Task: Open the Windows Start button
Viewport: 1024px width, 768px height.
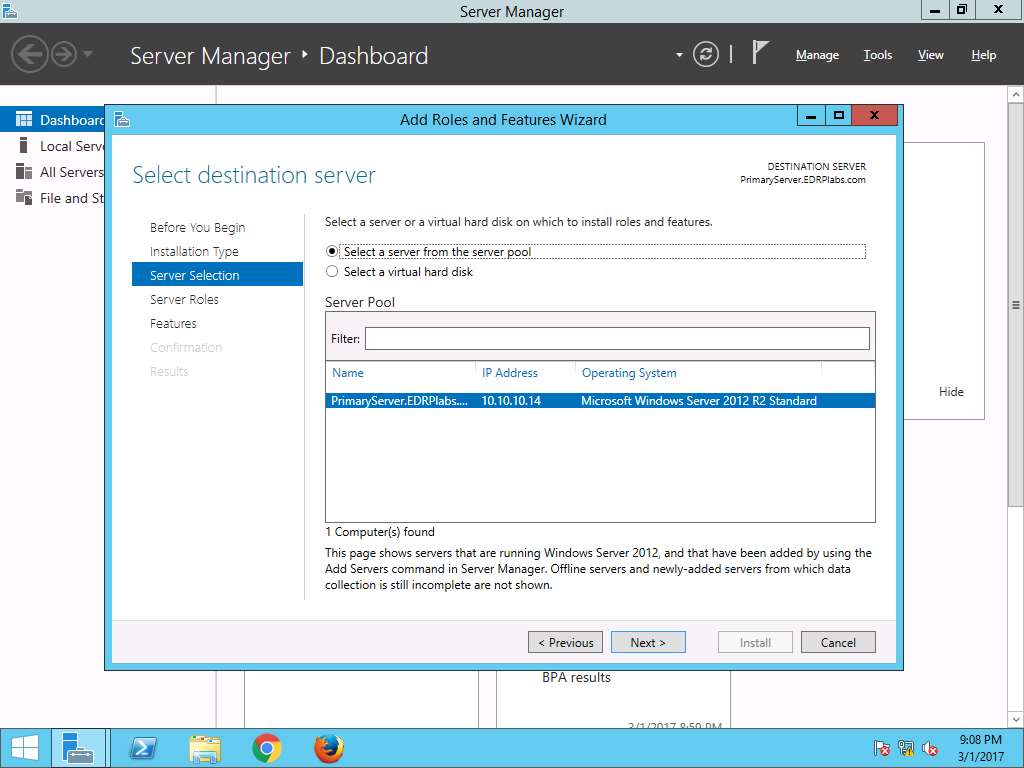Action: point(25,748)
